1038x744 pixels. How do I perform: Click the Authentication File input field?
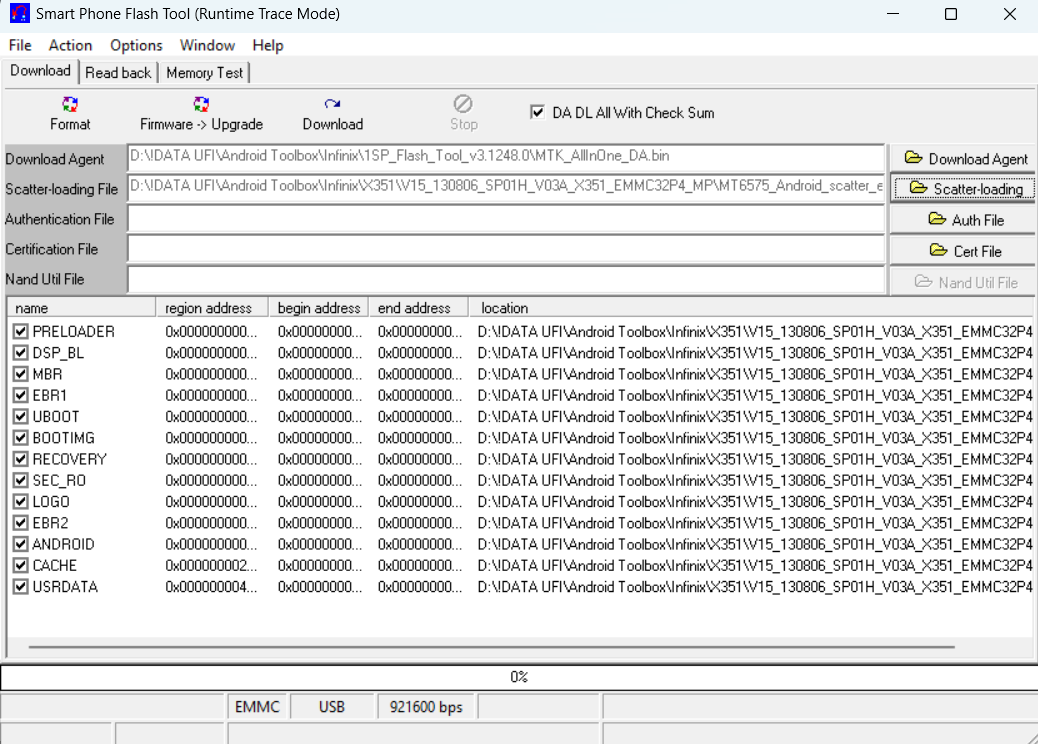(x=506, y=219)
